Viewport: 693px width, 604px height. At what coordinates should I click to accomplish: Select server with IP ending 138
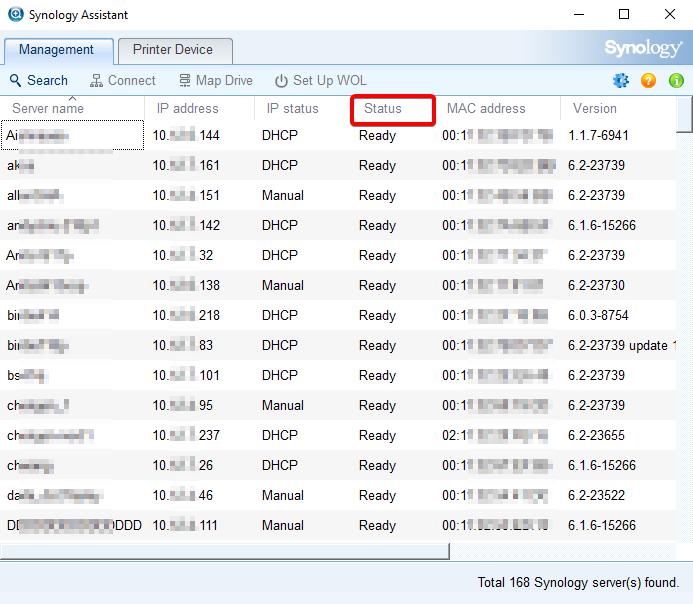(x=338, y=285)
